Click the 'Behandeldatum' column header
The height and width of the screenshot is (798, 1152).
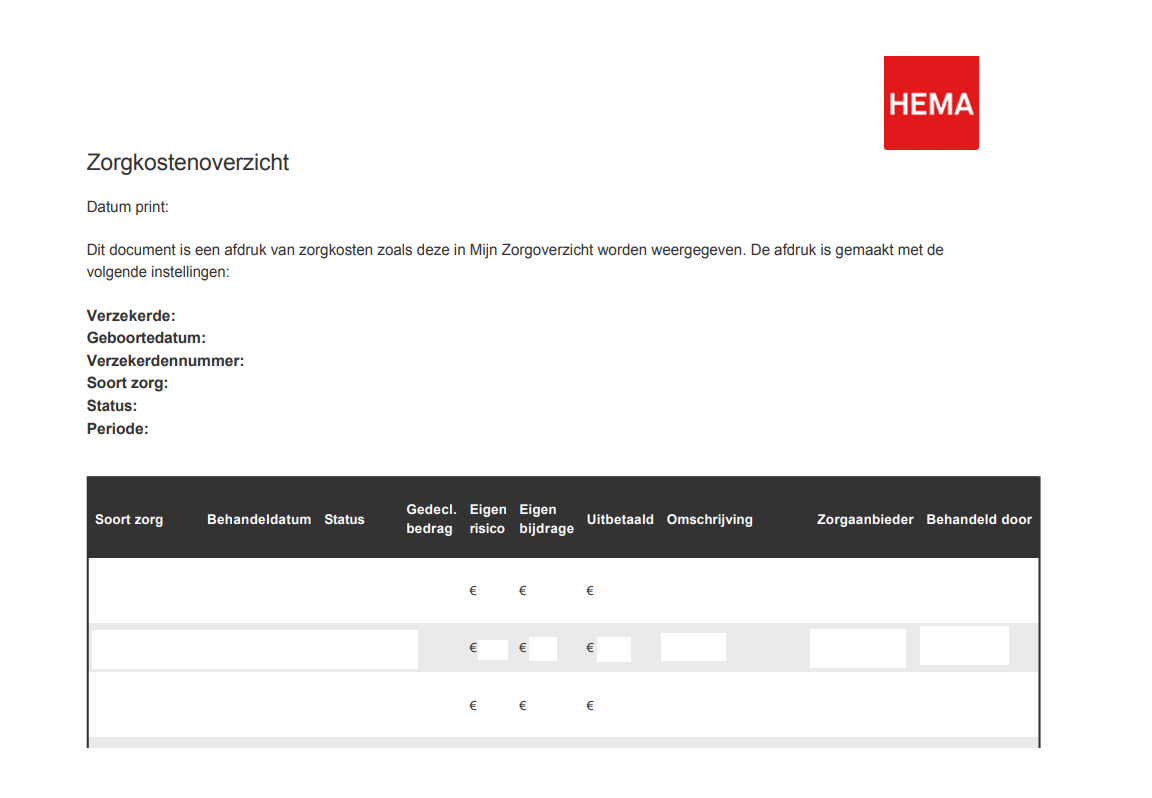click(x=259, y=520)
